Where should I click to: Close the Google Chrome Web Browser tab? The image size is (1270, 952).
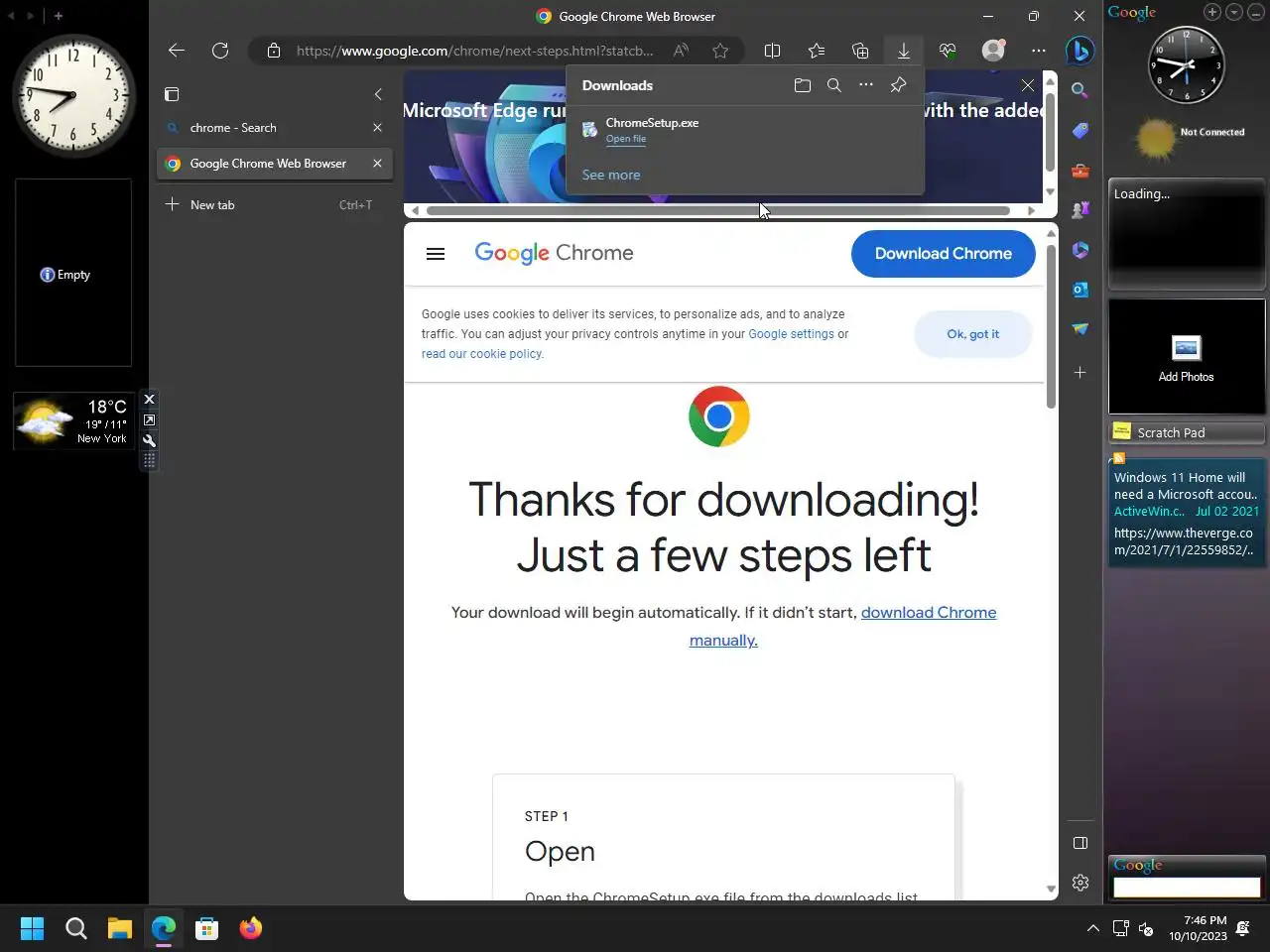click(x=377, y=164)
